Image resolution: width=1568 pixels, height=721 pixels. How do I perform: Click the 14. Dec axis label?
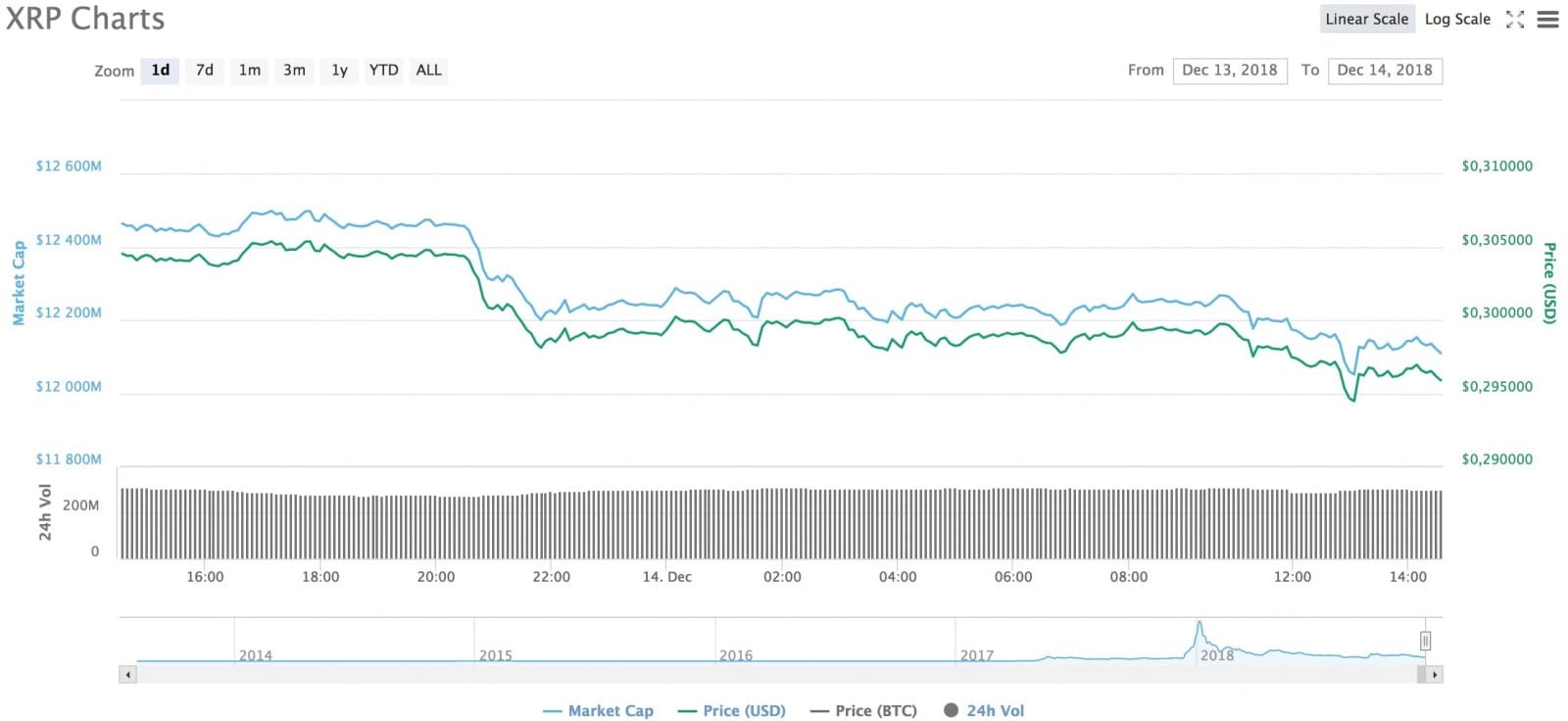[x=667, y=577]
